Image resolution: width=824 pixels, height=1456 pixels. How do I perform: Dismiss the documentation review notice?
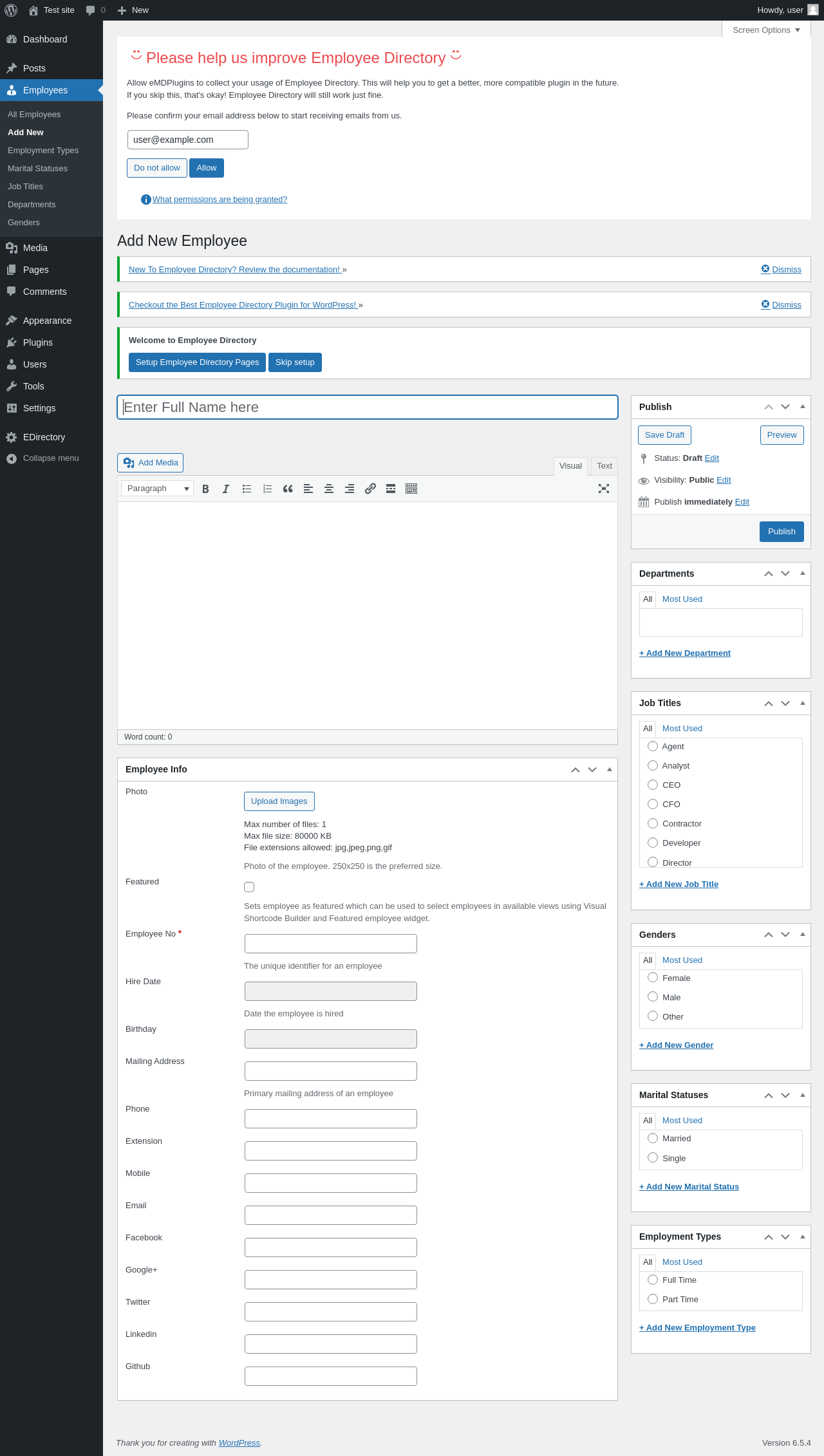point(782,270)
